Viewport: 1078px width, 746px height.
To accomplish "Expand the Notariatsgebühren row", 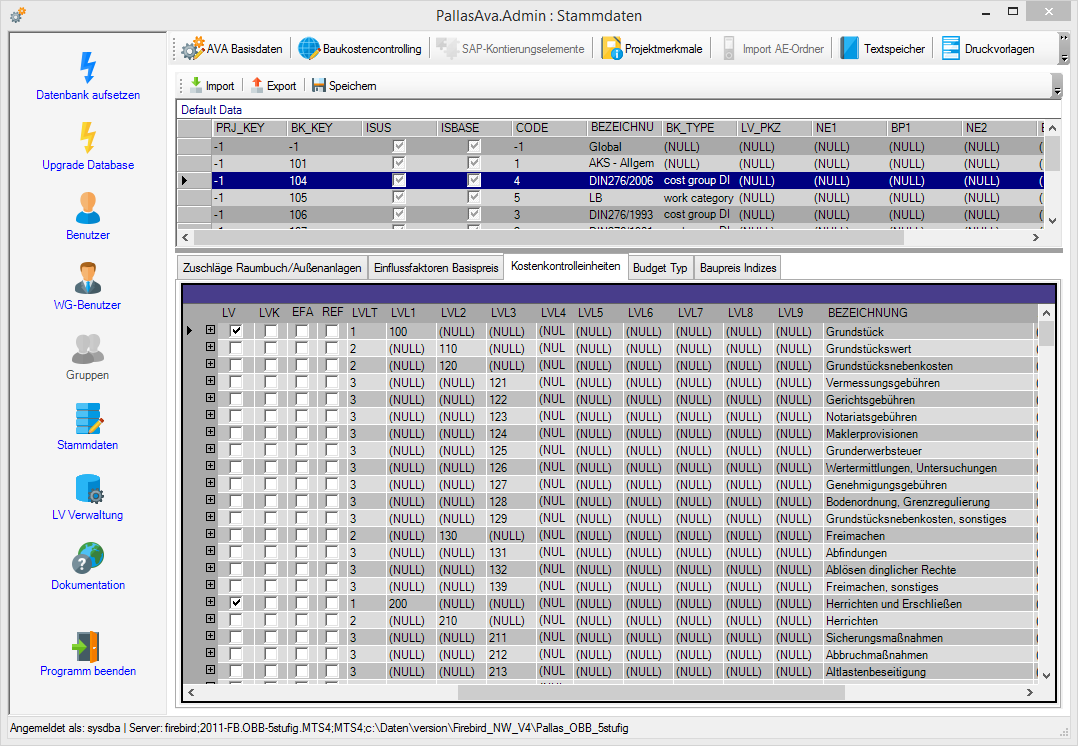I will pyautogui.click(x=210, y=415).
